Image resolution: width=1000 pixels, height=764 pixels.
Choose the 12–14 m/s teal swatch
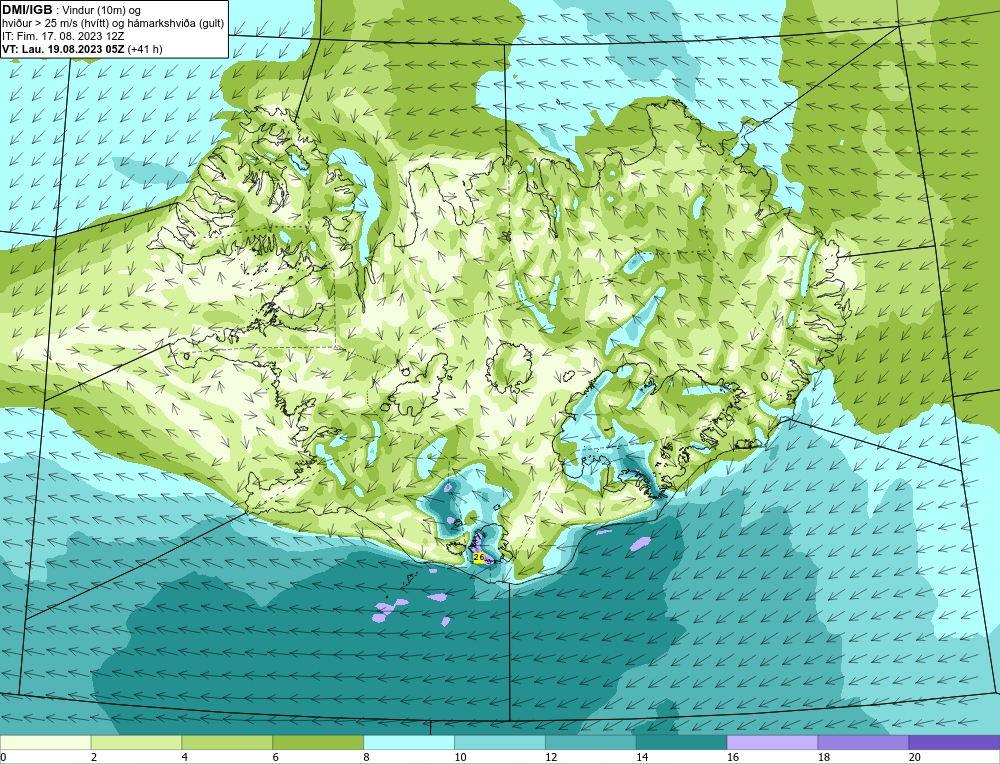[x=591, y=743]
